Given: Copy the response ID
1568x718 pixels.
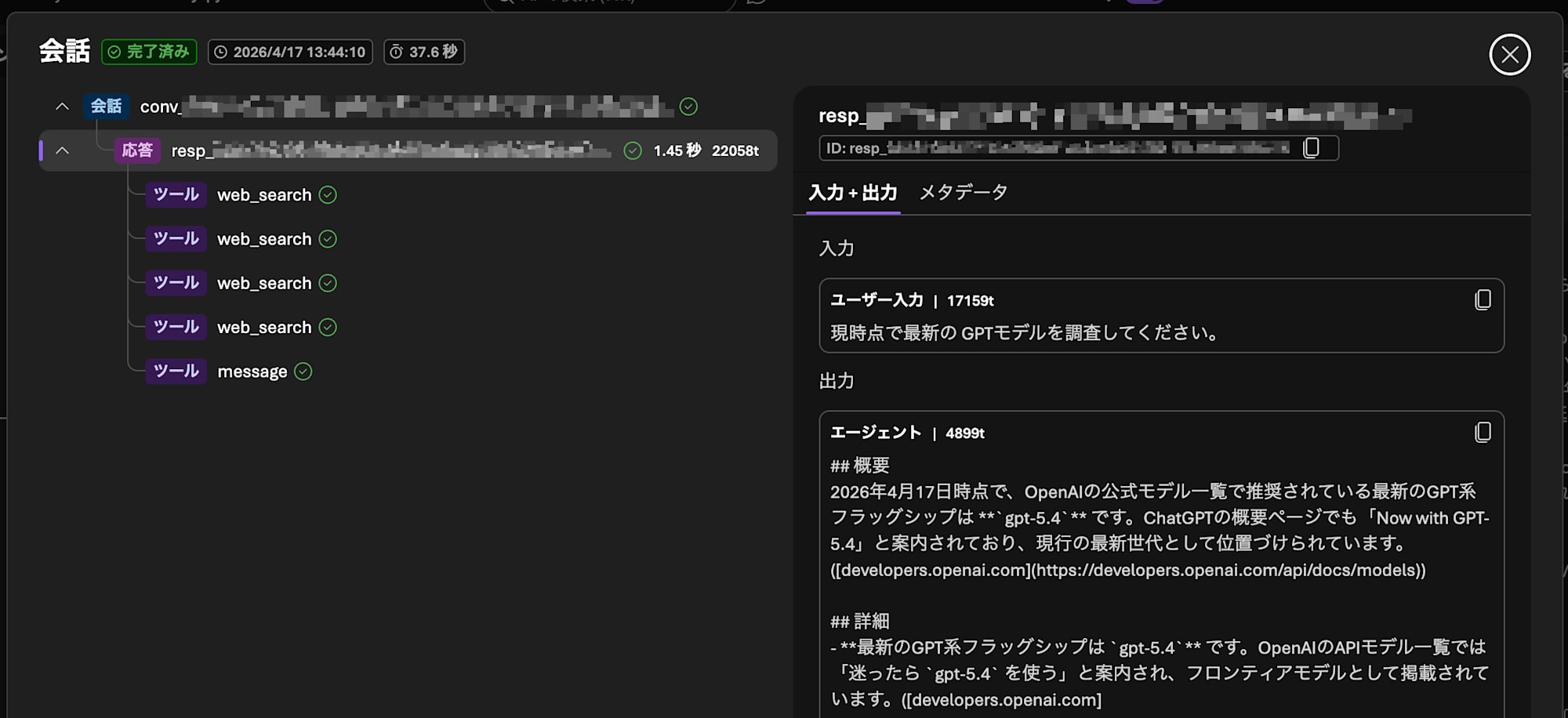Looking at the screenshot, I should (x=1312, y=147).
